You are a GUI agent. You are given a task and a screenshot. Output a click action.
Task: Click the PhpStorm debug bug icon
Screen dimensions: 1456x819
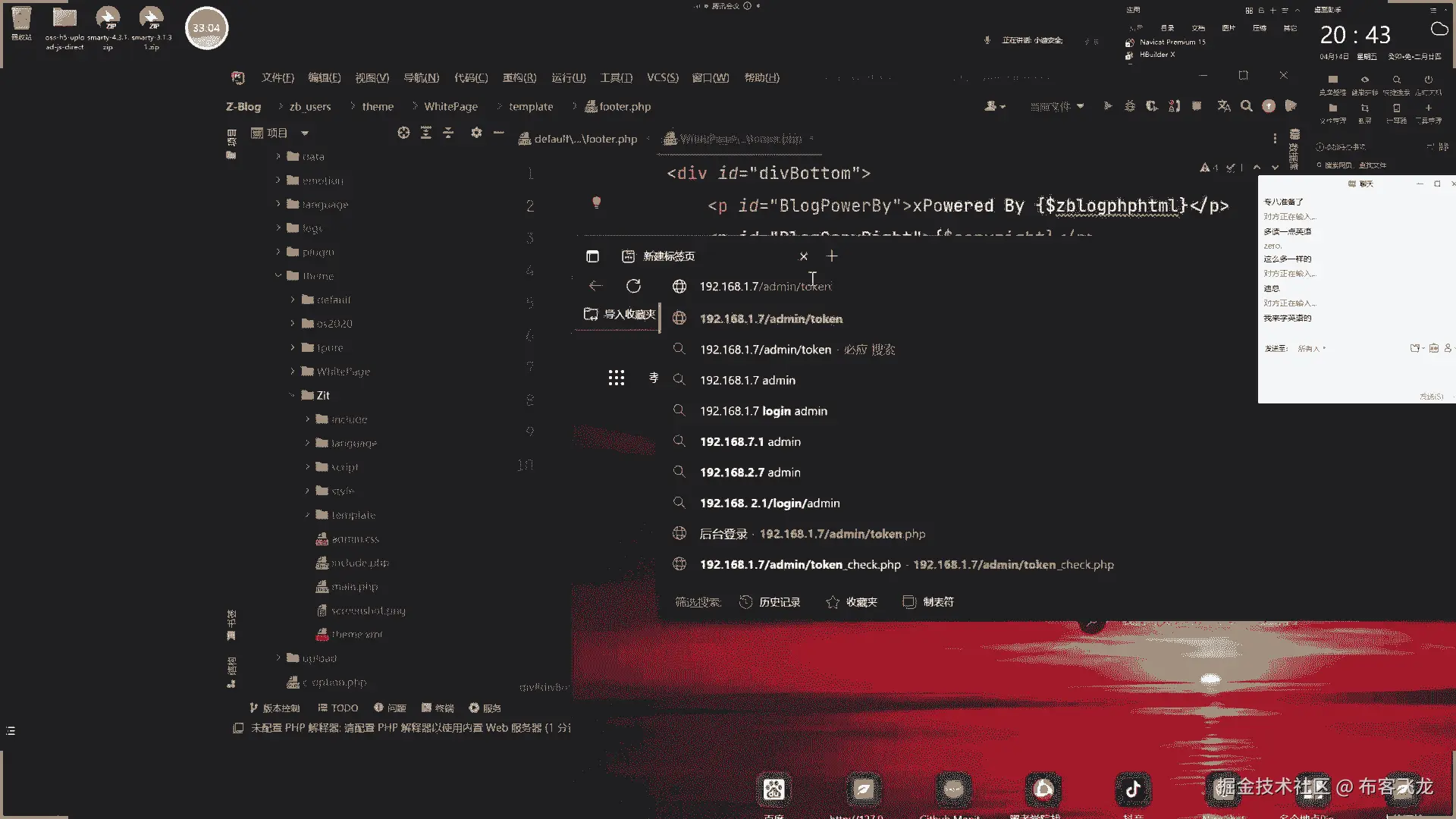1130,106
